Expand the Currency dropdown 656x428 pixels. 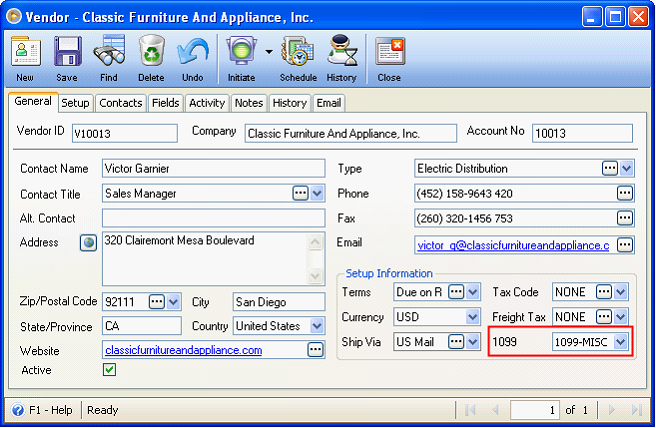pos(473,316)
